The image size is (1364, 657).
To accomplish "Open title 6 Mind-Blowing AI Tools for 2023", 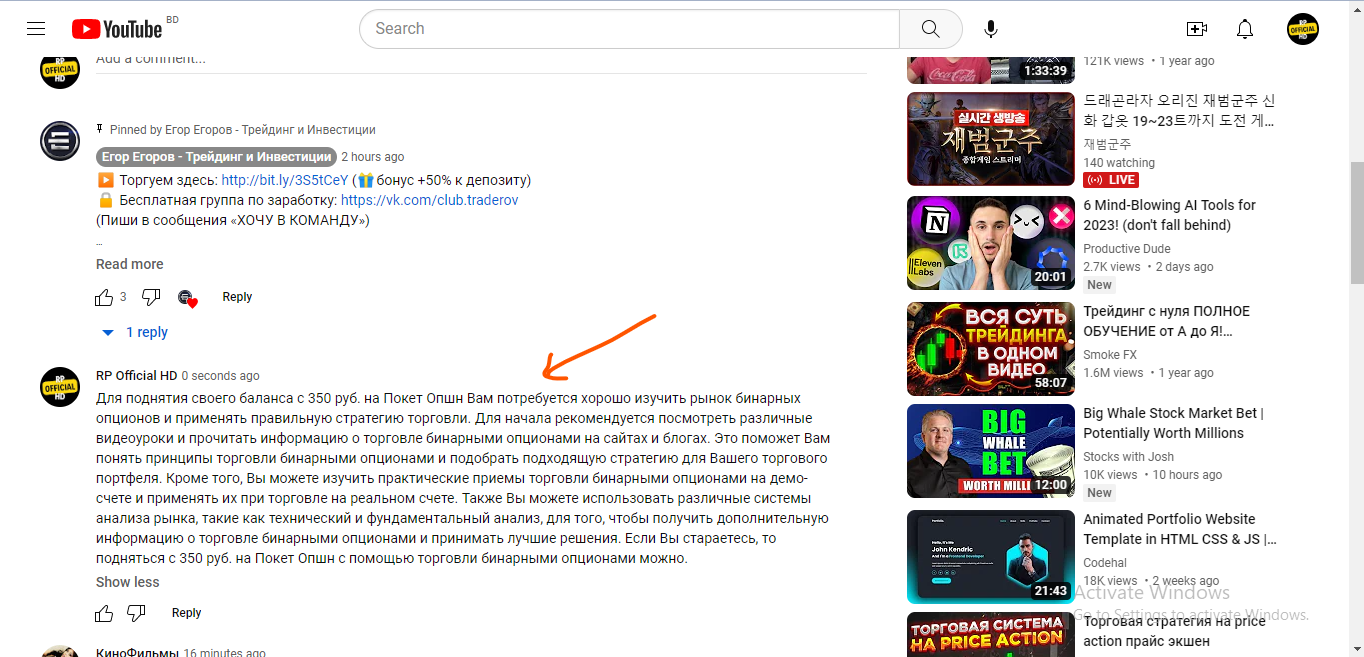I will [x=1170, y=215].
